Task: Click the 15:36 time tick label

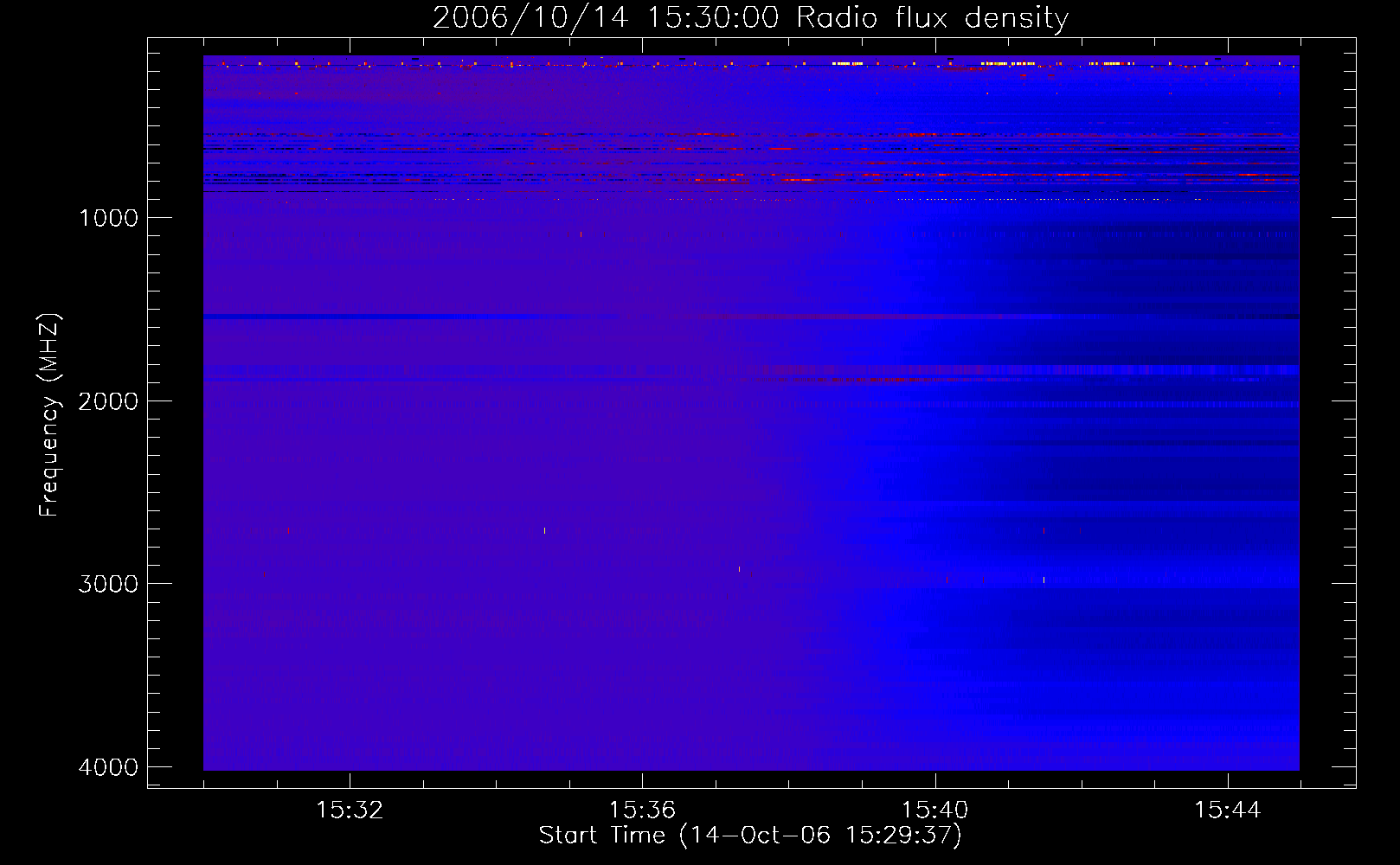Action: (x=642, y=811)
